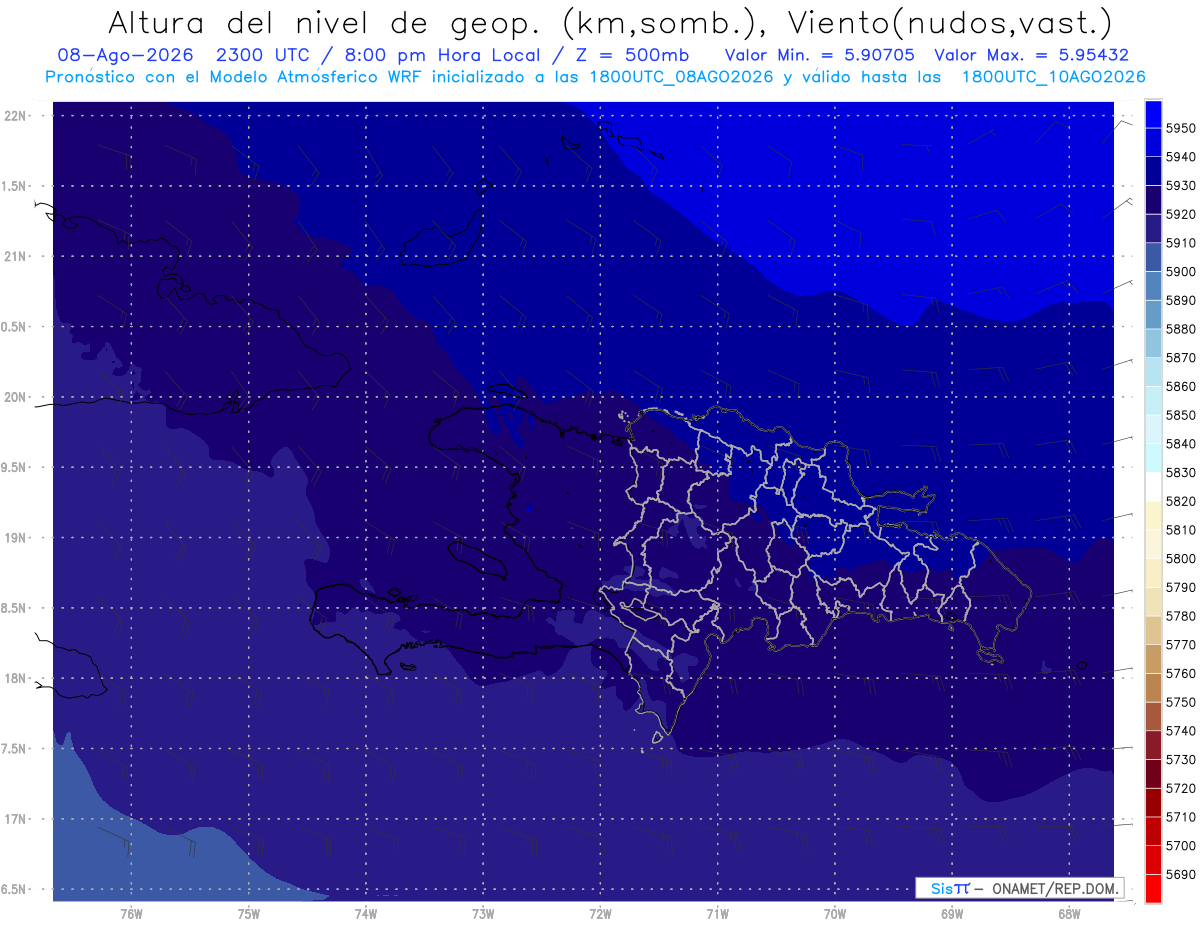This screenshot has width=1200, height=927.
Task: Click the legend value '5730'
Action: [1182, 759]
